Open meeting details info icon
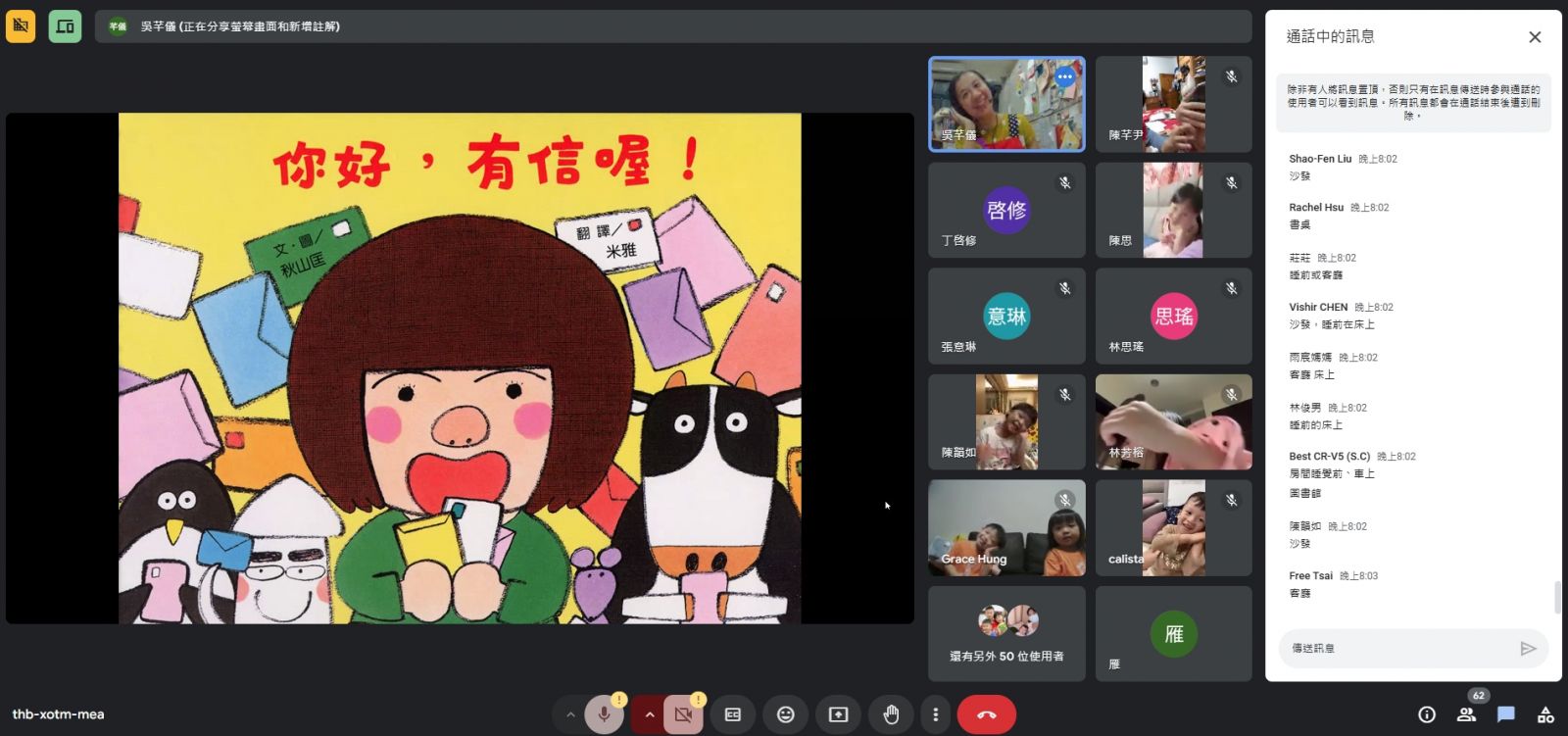Viewport: 1568px width, 736px height. coord(1427,715)
